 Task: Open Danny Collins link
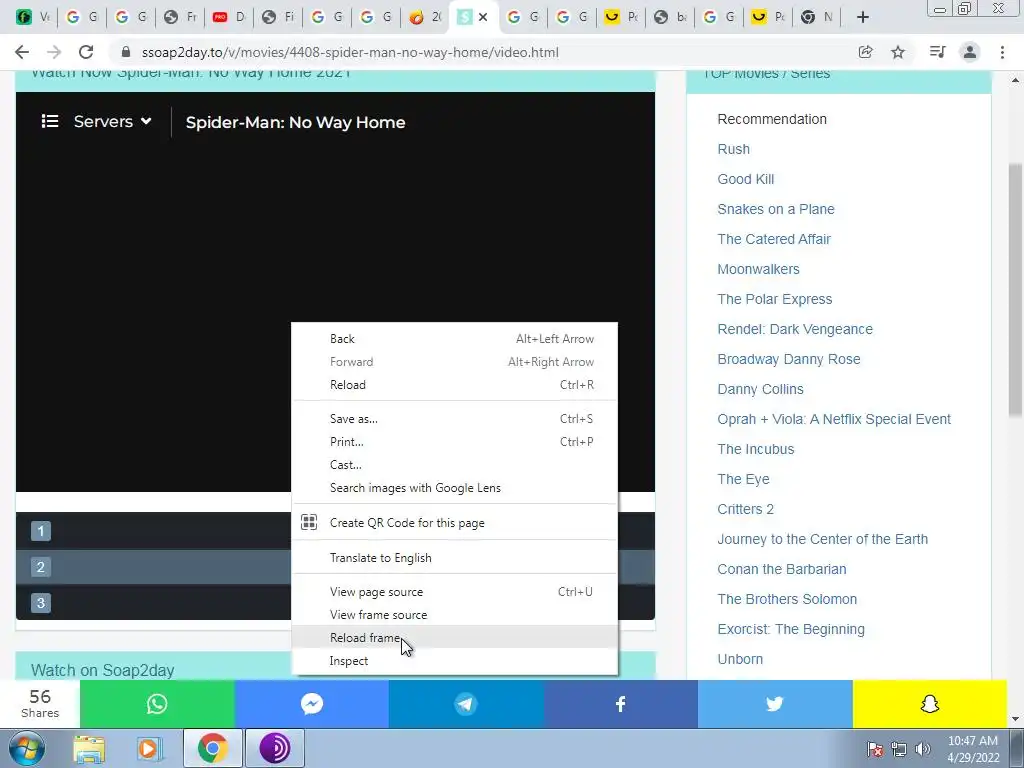(x=760, y=389)
